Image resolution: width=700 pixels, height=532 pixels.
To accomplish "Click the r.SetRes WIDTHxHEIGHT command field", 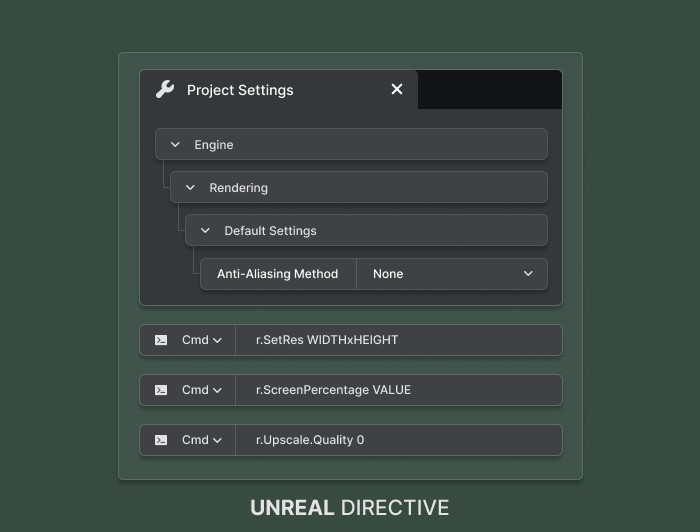I will pyautogui.click(x=398, y=340).
